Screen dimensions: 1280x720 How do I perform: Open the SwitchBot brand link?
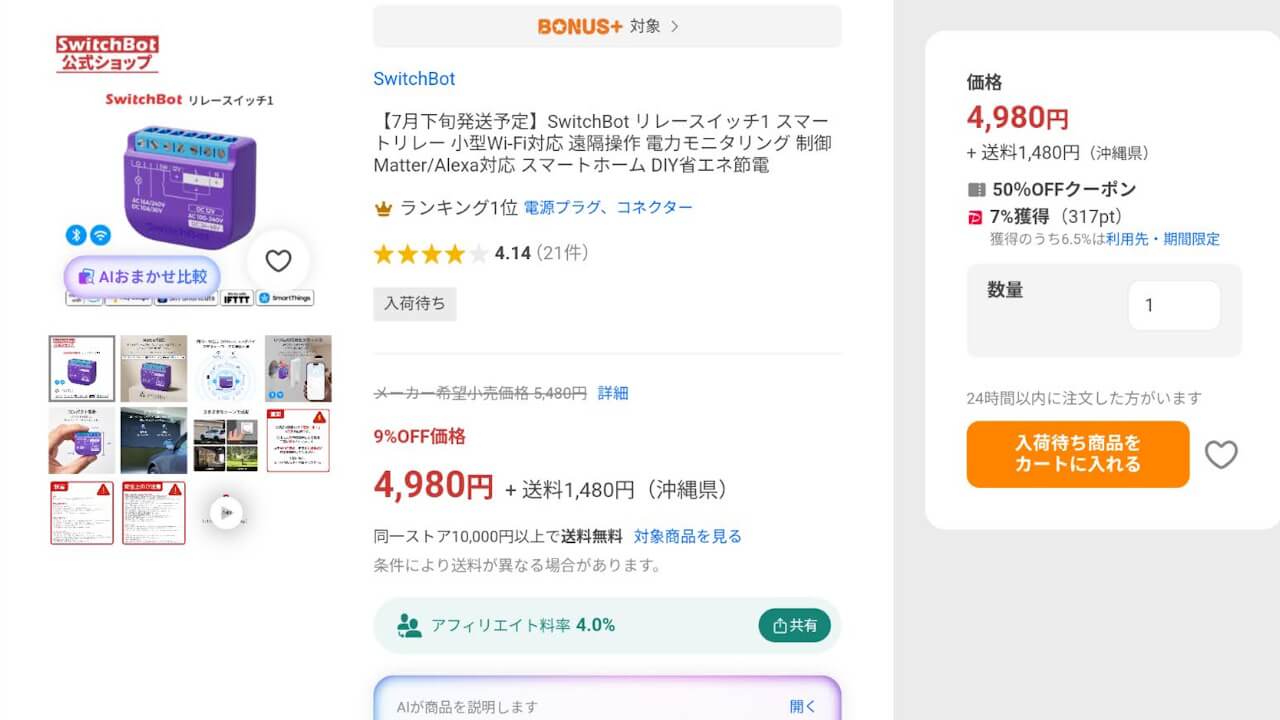point(414,79)
